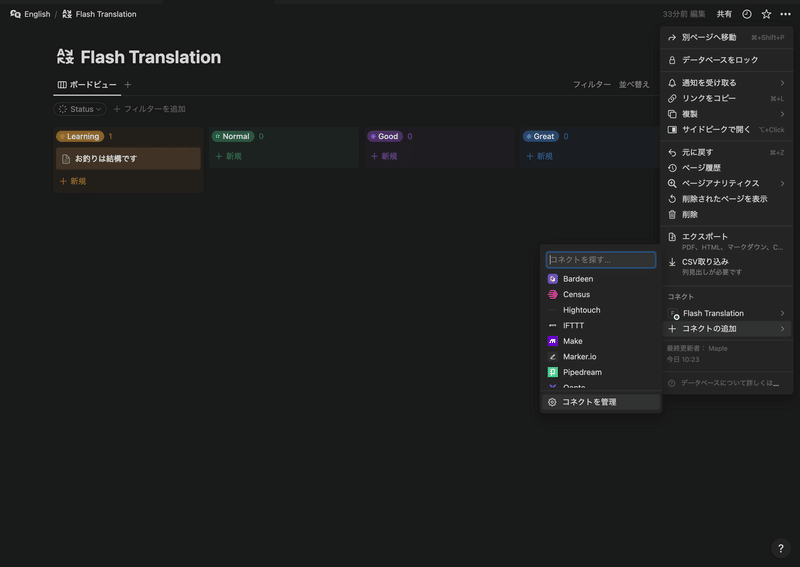Add new card in Normal column
Screen dimensions: 800x567
point(229,156)
